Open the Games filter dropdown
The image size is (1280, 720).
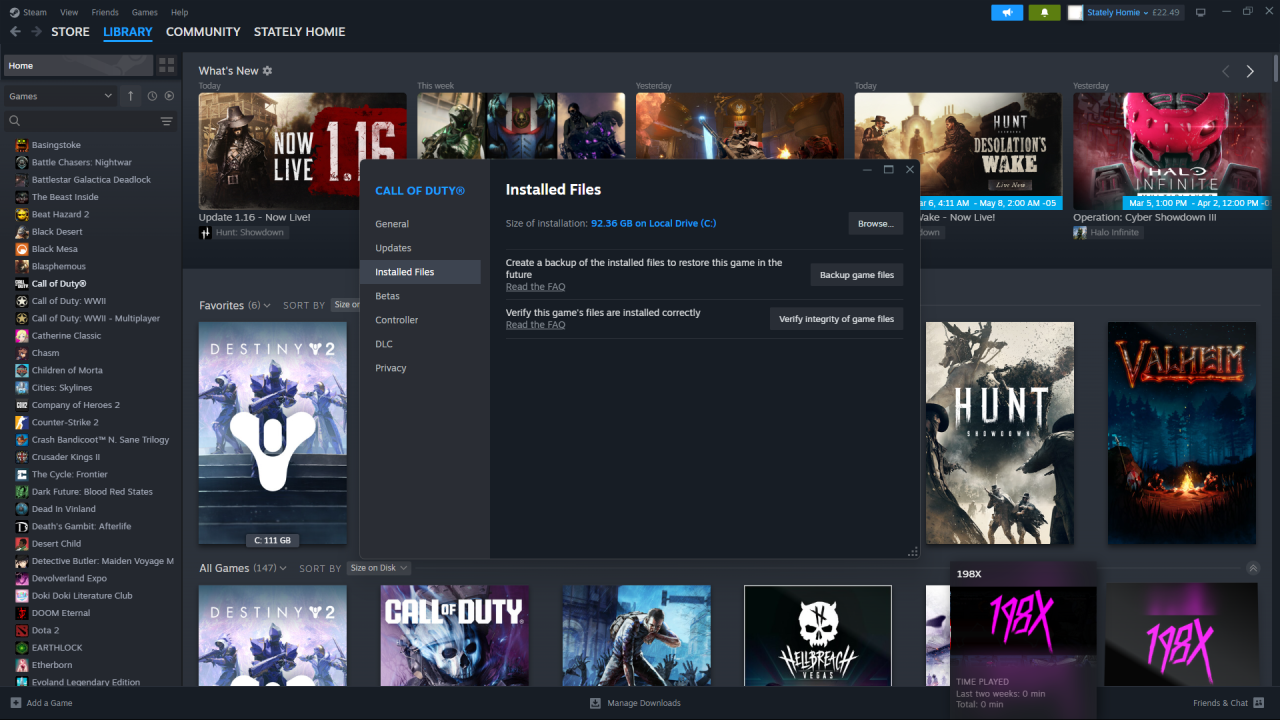pos(60,96)
